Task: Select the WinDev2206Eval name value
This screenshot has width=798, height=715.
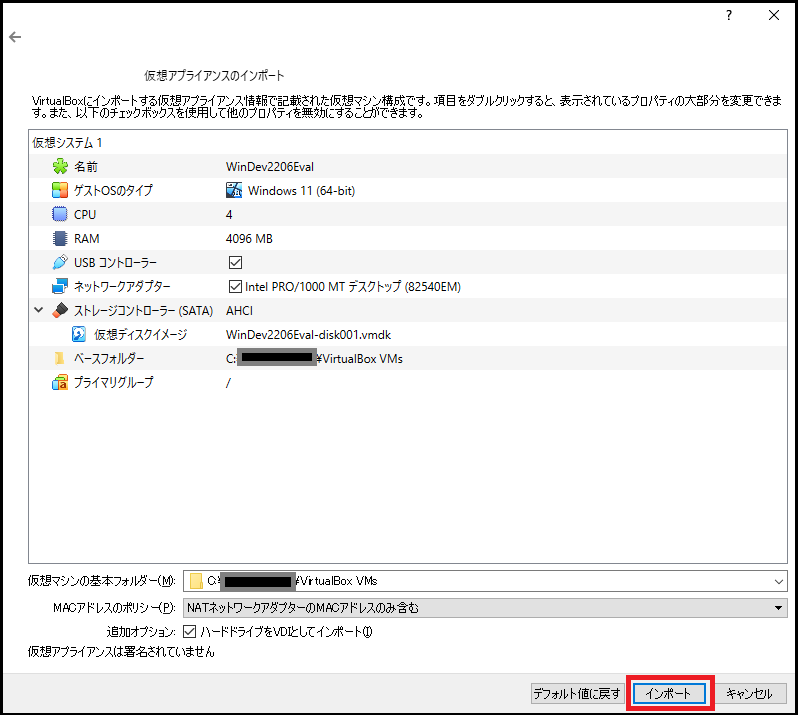Action: tap(270, 167)
